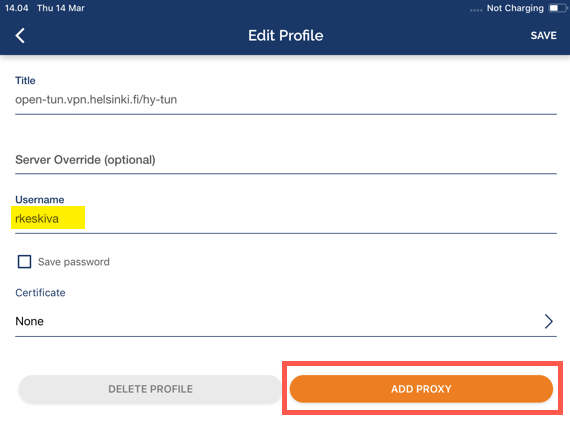The height and width of the screenshot is (428, 570).
Task: Tap the DELETE PROFILE button
Action: [150, 389]
